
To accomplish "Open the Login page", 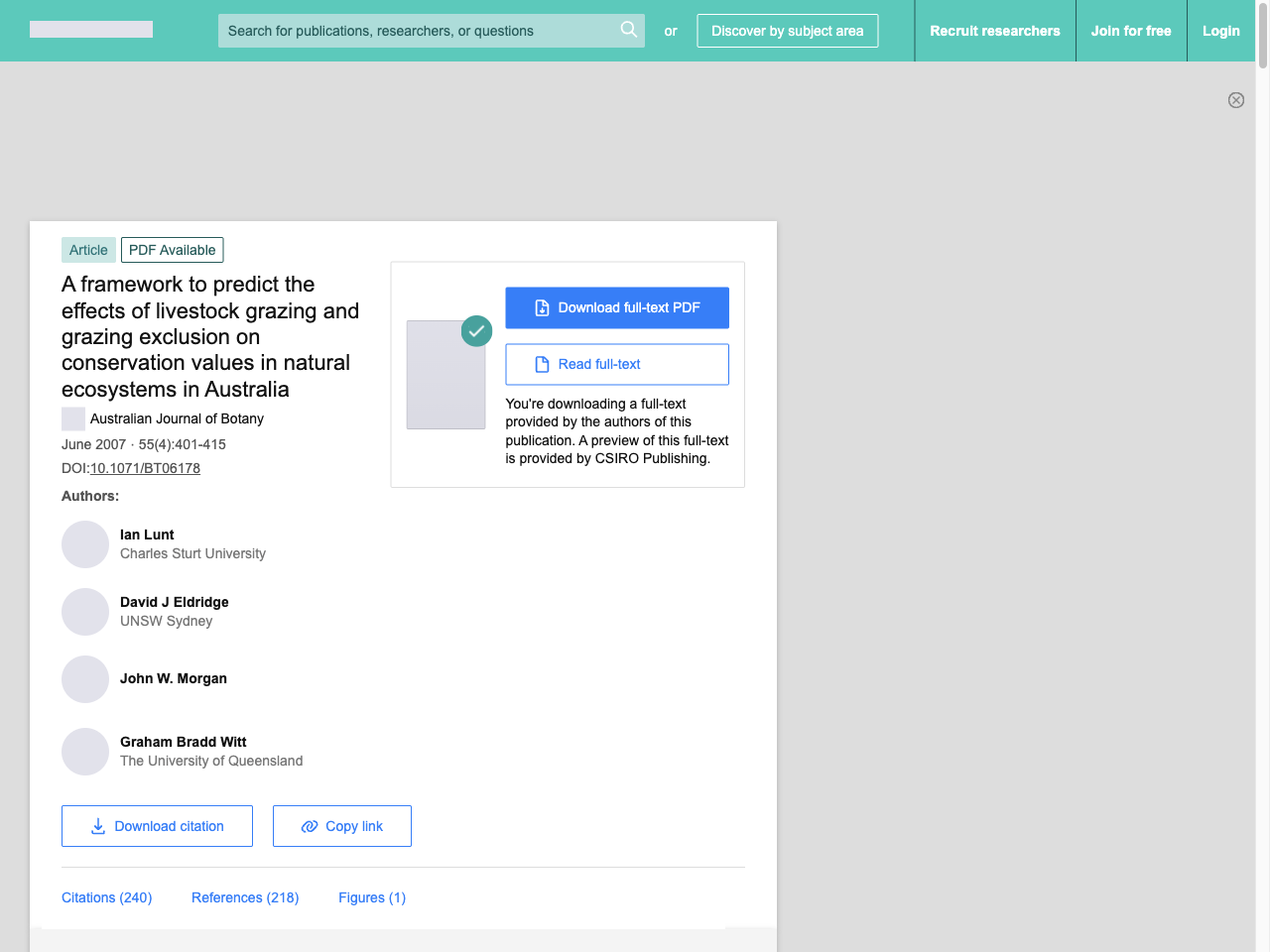I will 1220,31.
